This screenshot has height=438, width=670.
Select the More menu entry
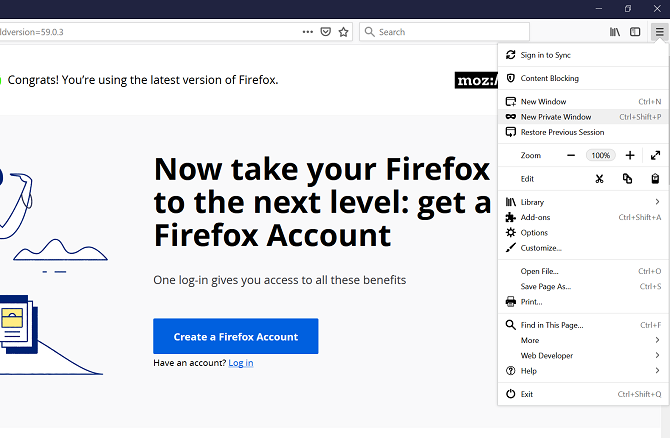coord(583,340)
